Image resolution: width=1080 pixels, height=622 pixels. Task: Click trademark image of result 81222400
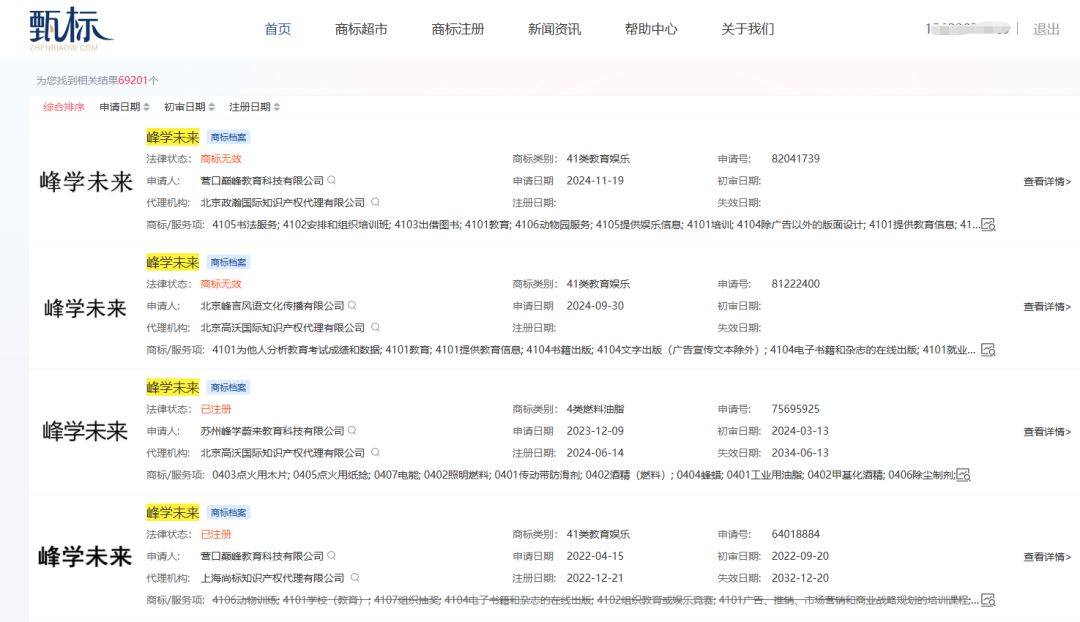pos(85,308)
